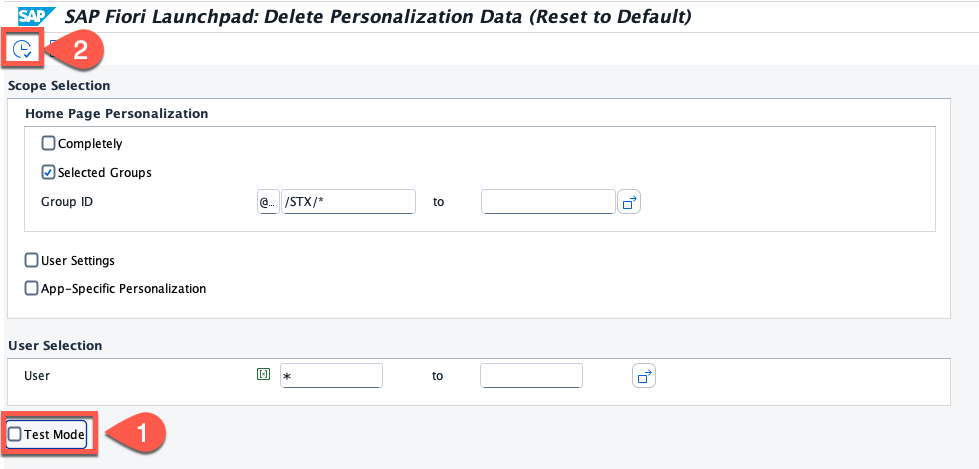Tick the User Settings checkbox
Screen dimensions: 979x469
coord(32,260)
